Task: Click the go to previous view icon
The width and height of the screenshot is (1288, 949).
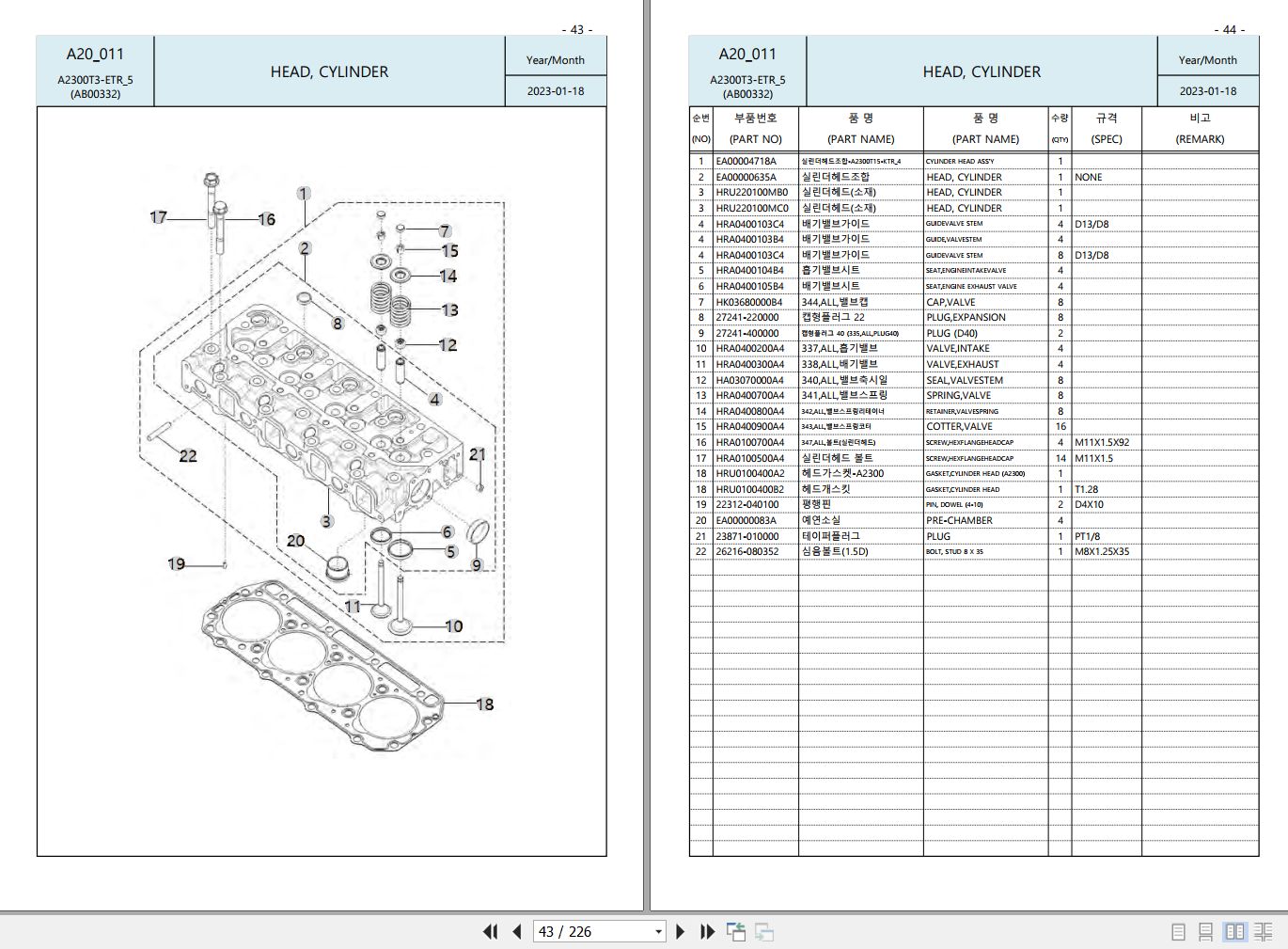Action: (x=736, y=932)
